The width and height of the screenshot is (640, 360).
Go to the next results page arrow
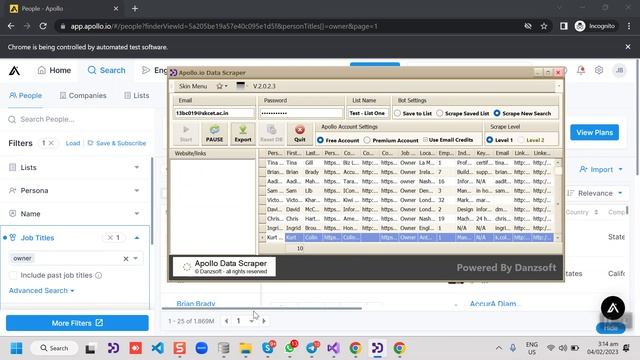coord(264,321)
